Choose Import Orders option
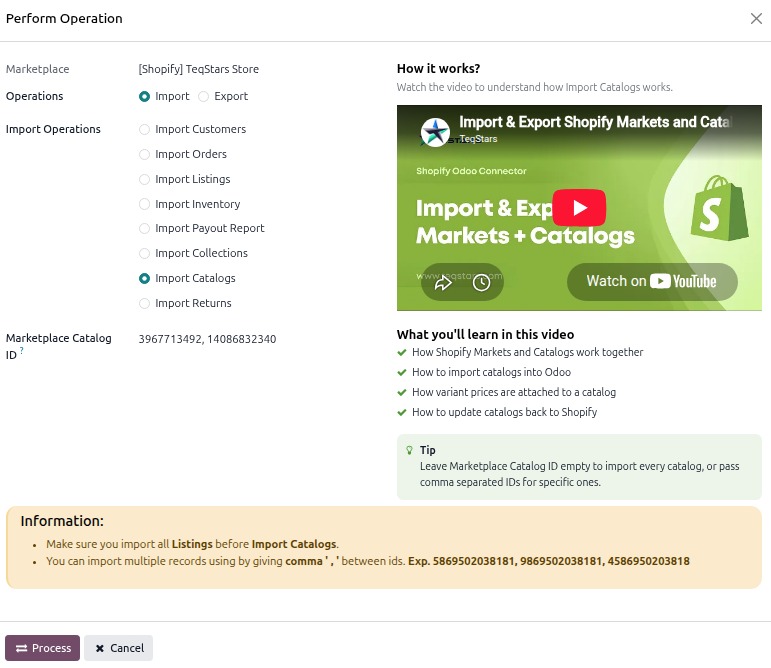This screenshot has height=668, width=771. pyautogui.click(x=144, y=154)
